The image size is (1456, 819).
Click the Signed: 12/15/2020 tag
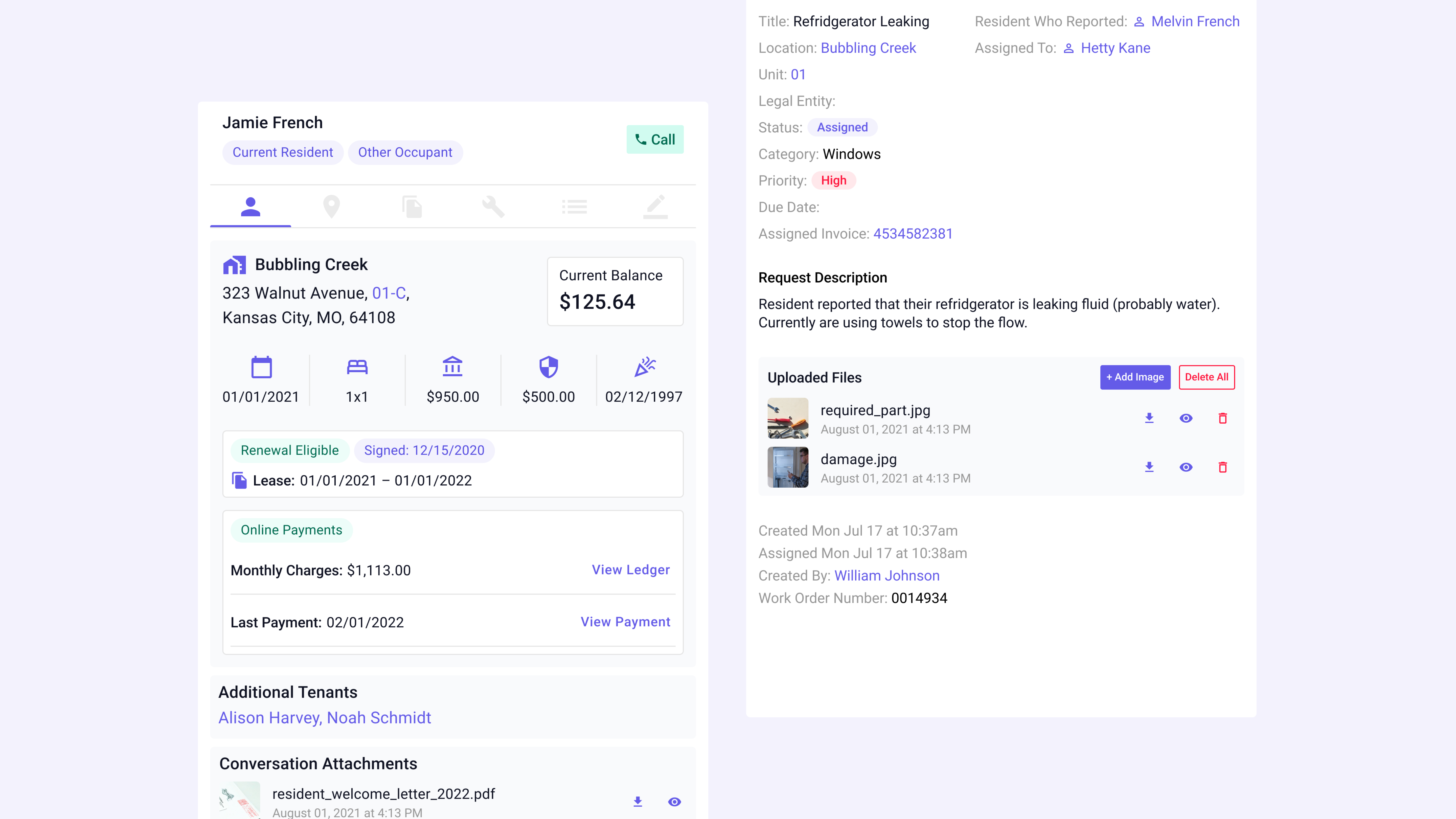click(424, 450)
